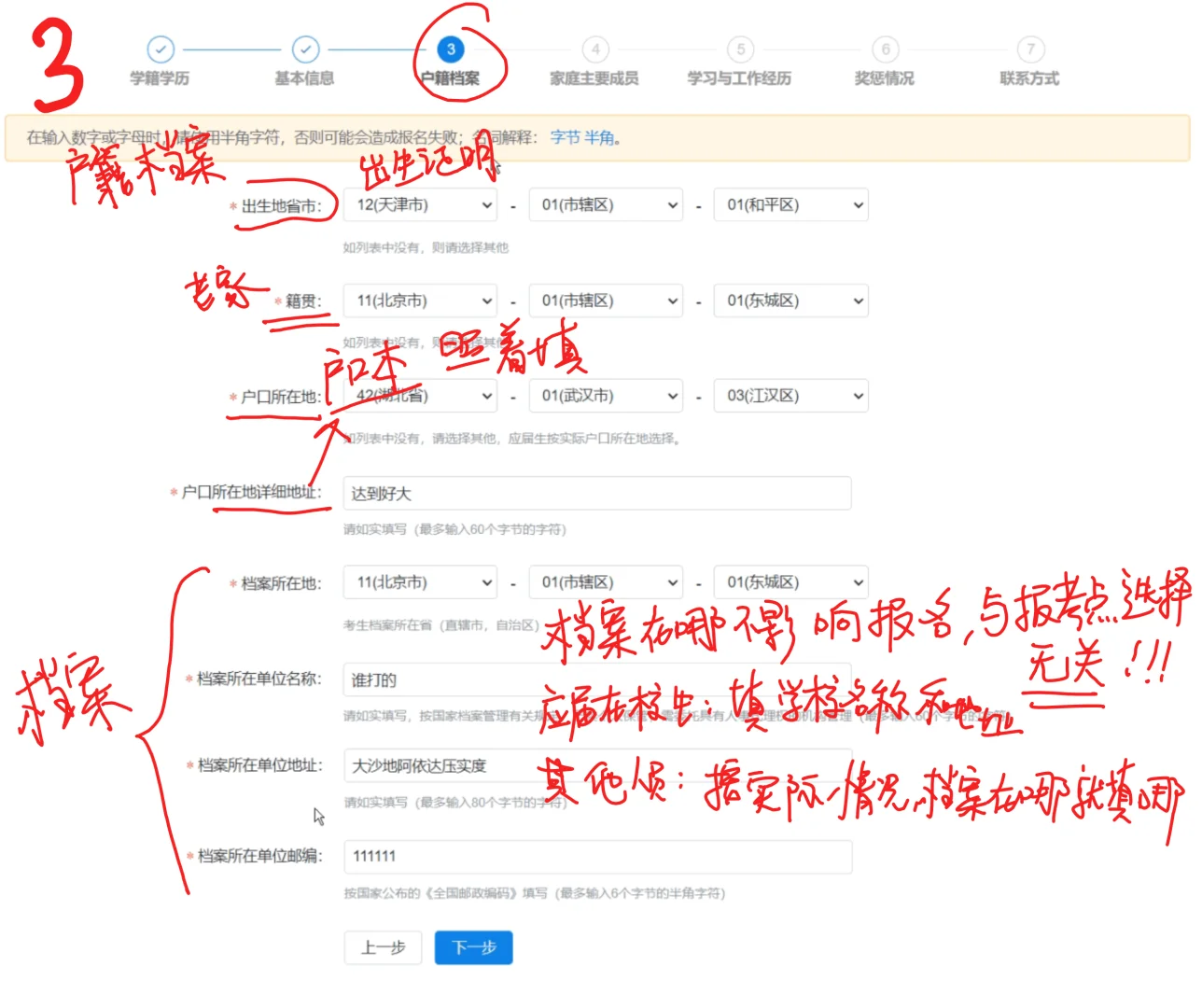1202x1008 pixels.
Task: Go to the 家庭主要成员 step label
Action: tap(594, 78)
